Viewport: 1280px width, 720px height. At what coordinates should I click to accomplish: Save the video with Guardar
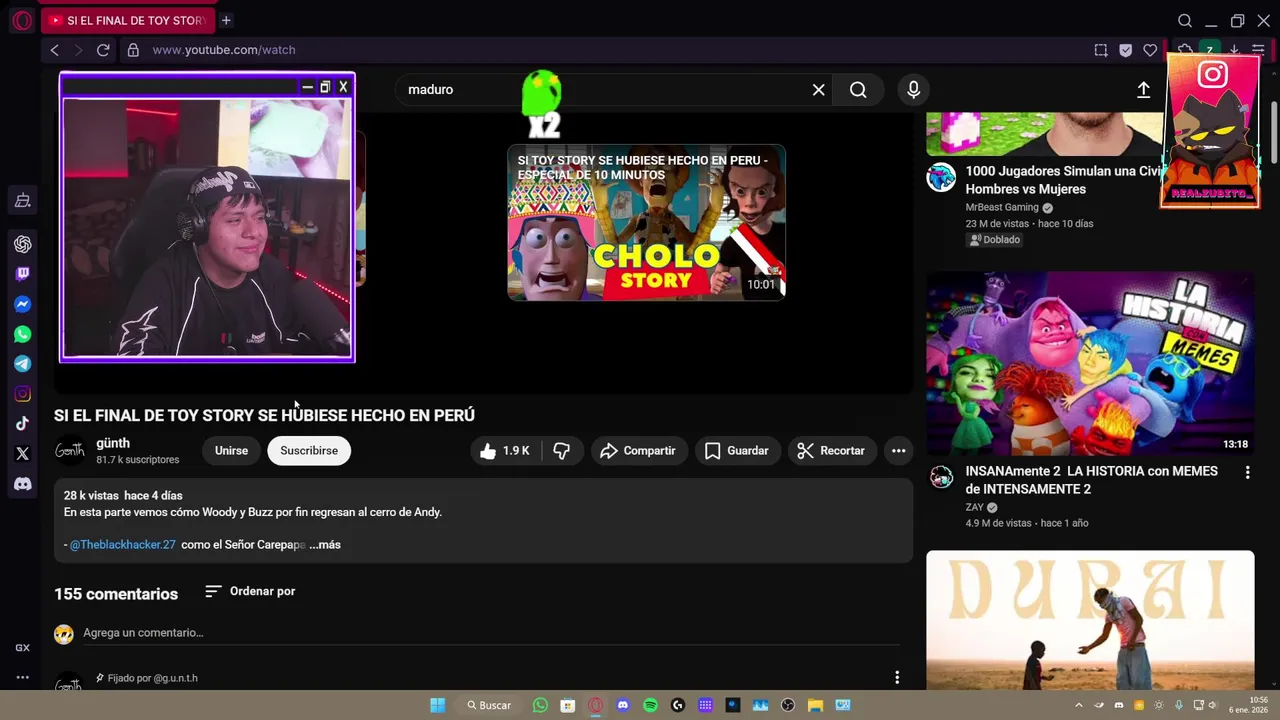[x=737, y=451]
